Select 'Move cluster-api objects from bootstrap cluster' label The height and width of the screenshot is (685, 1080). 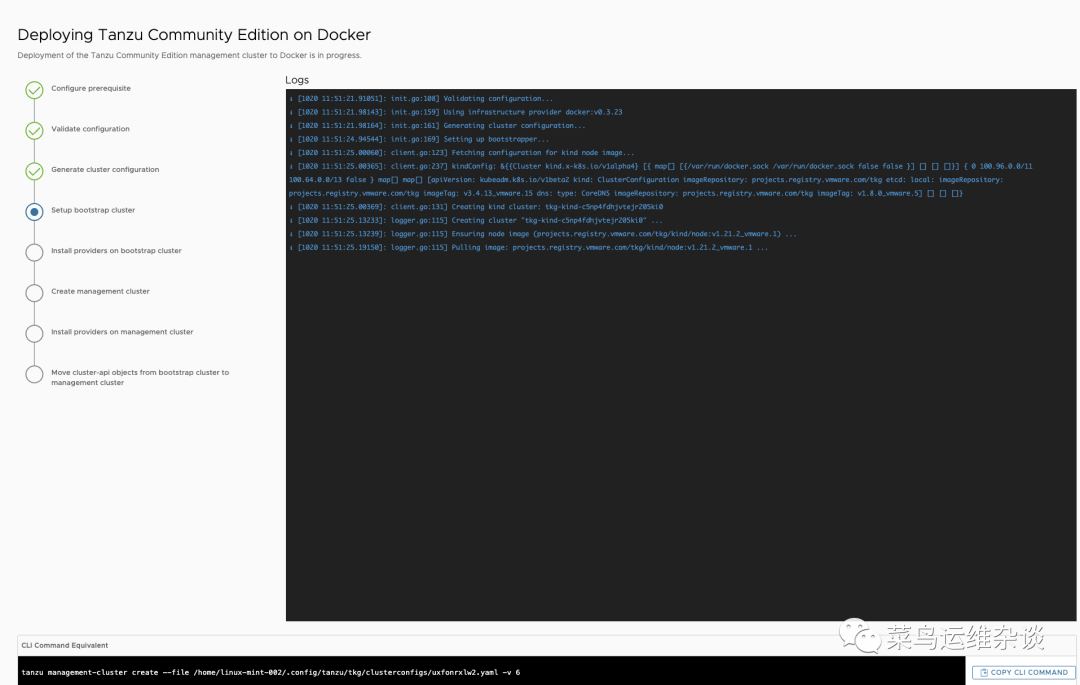[140, 377]
